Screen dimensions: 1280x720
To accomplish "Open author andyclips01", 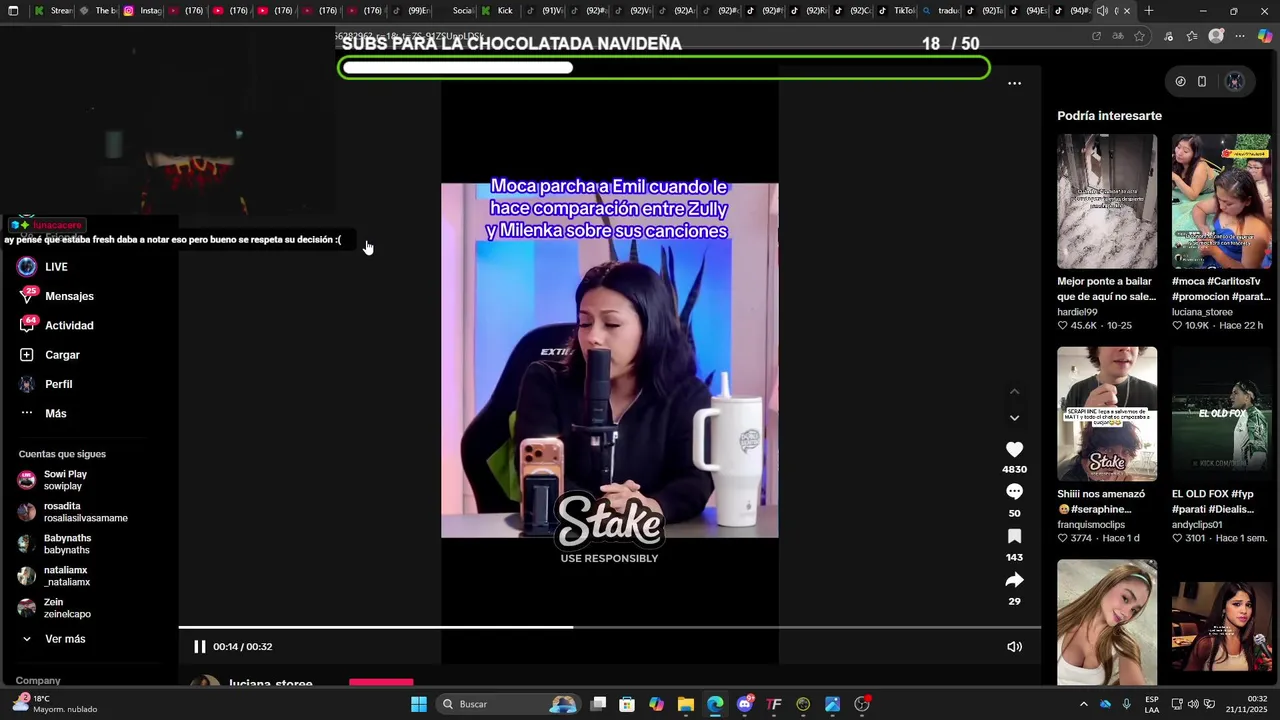I will click(1197, 525).
